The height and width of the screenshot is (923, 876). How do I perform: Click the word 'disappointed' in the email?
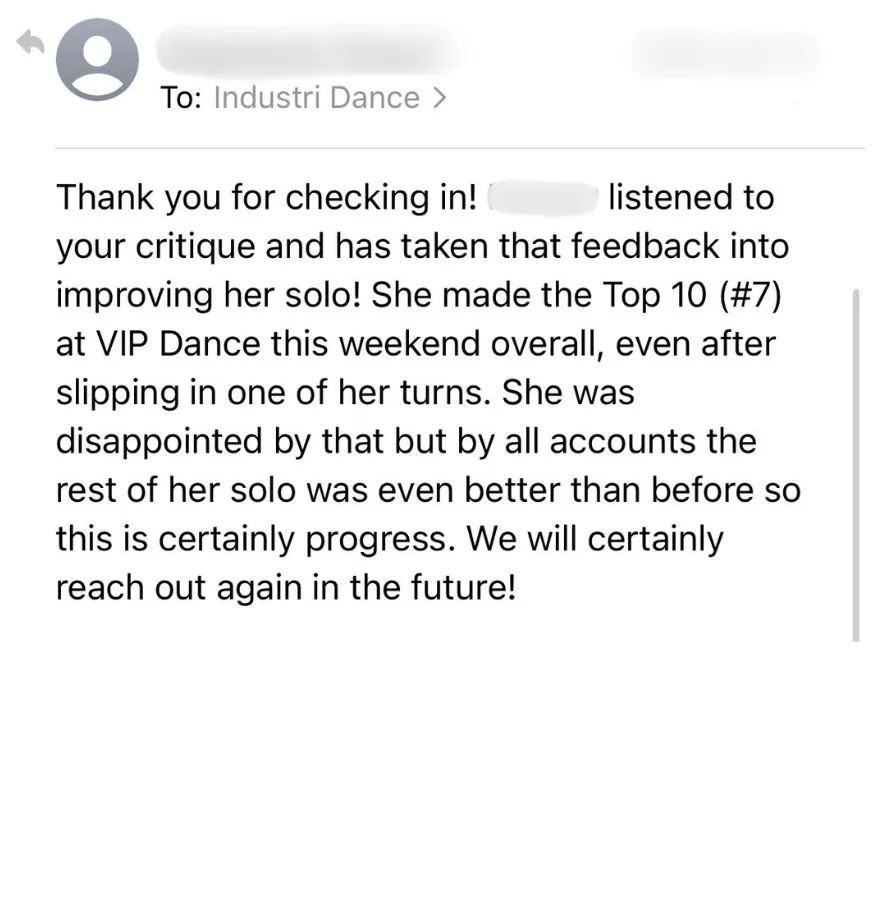coord(159,441)
